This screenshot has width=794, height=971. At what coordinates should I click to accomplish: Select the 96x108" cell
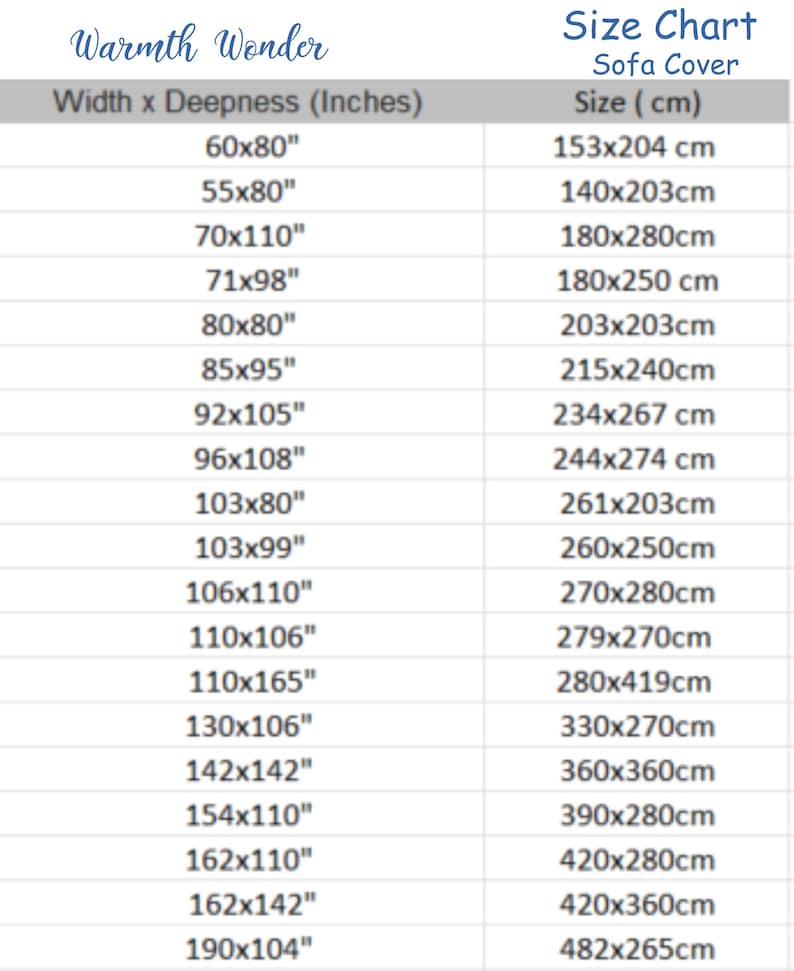pyautogui.click(x=242, y=458)
